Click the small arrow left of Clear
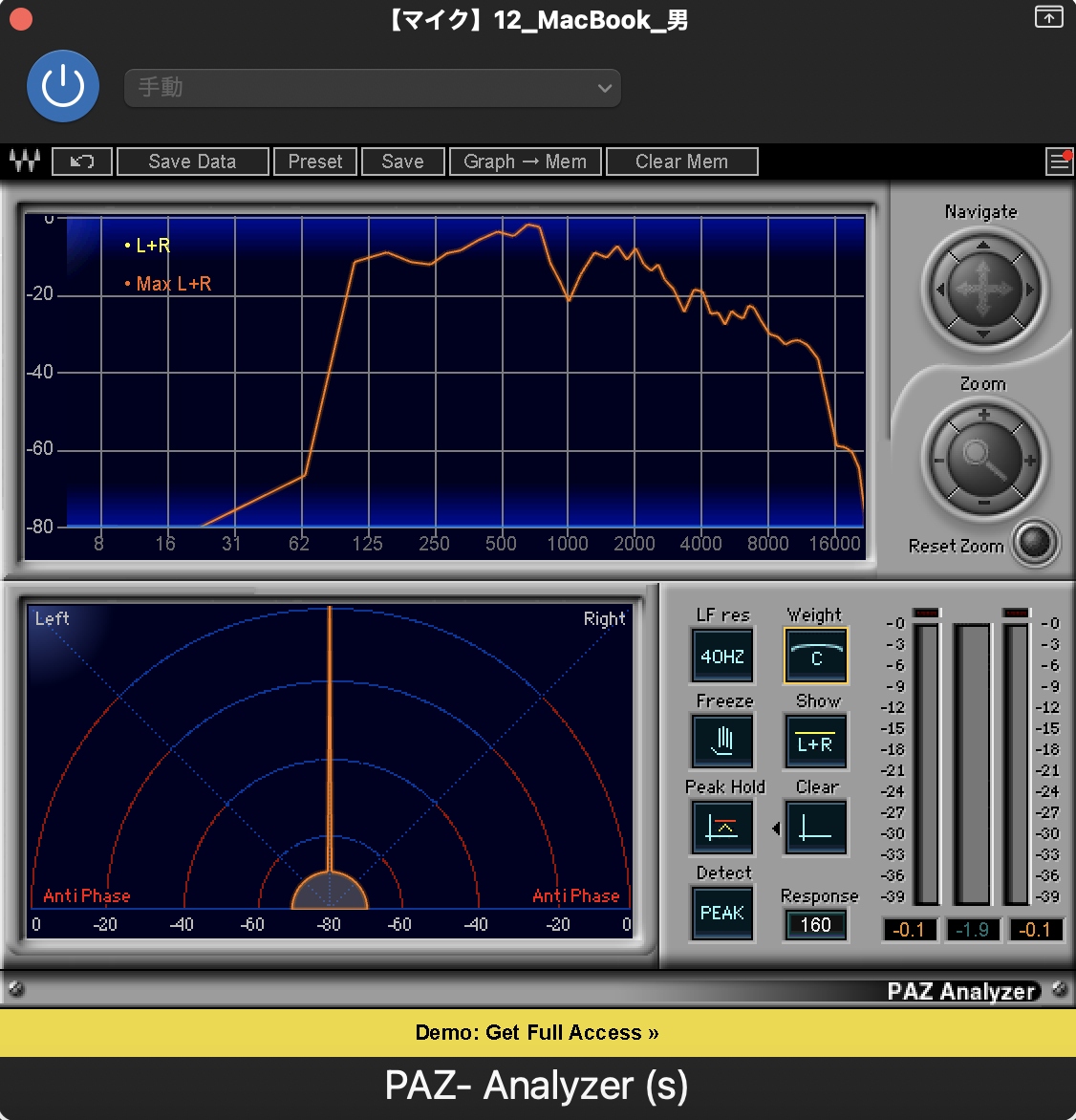 [x=777, y=829]
